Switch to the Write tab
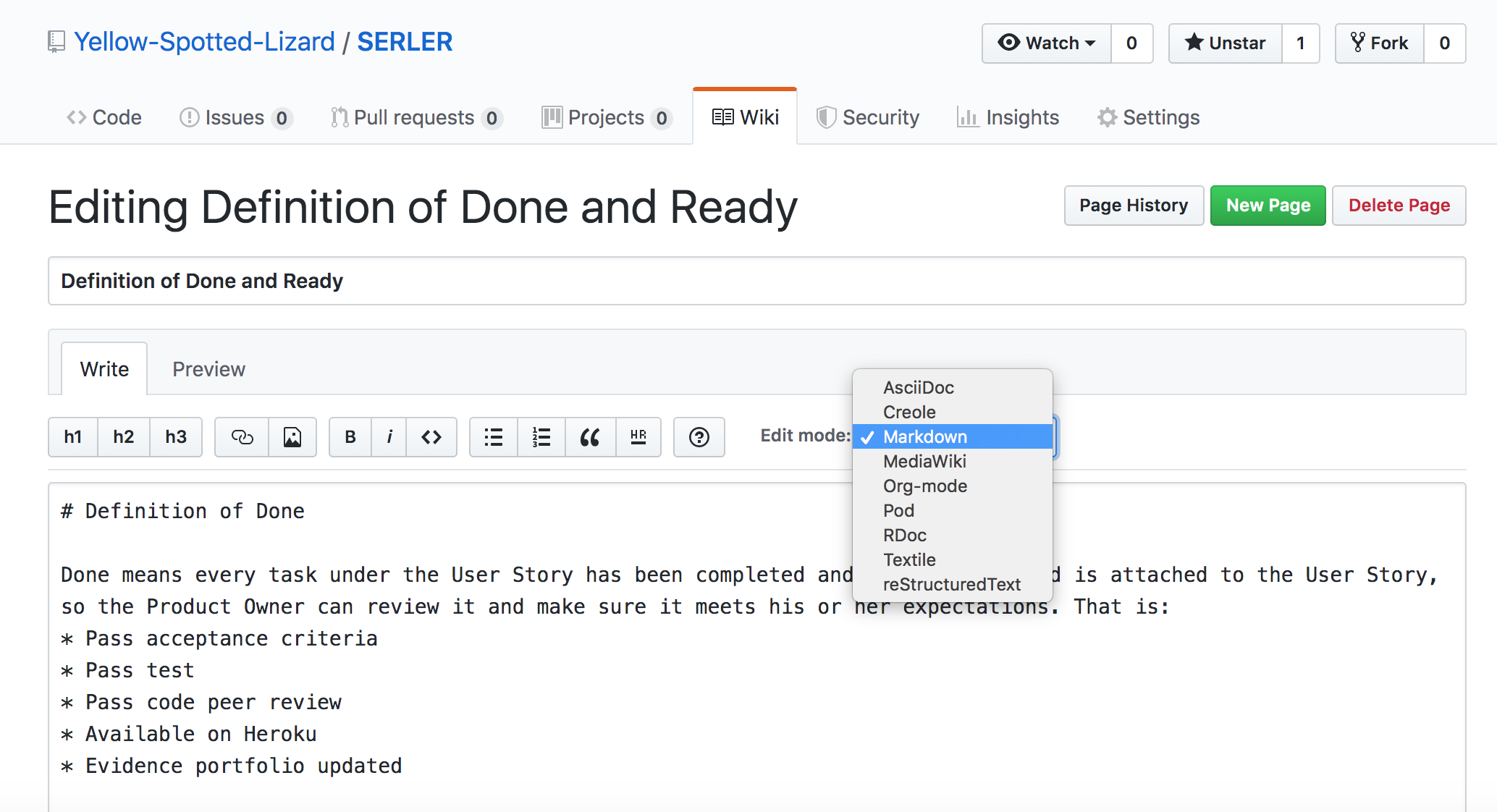This screenshot has width=1497, height=812. (x=104, y=369)
